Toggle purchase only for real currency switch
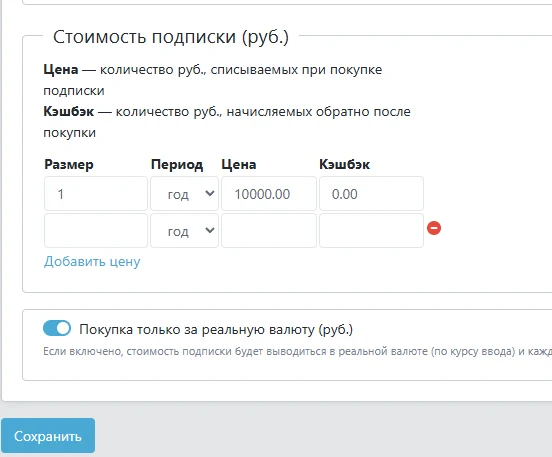Image resolution: width=552 pixels, height=457 pixels. coord(57,328)
